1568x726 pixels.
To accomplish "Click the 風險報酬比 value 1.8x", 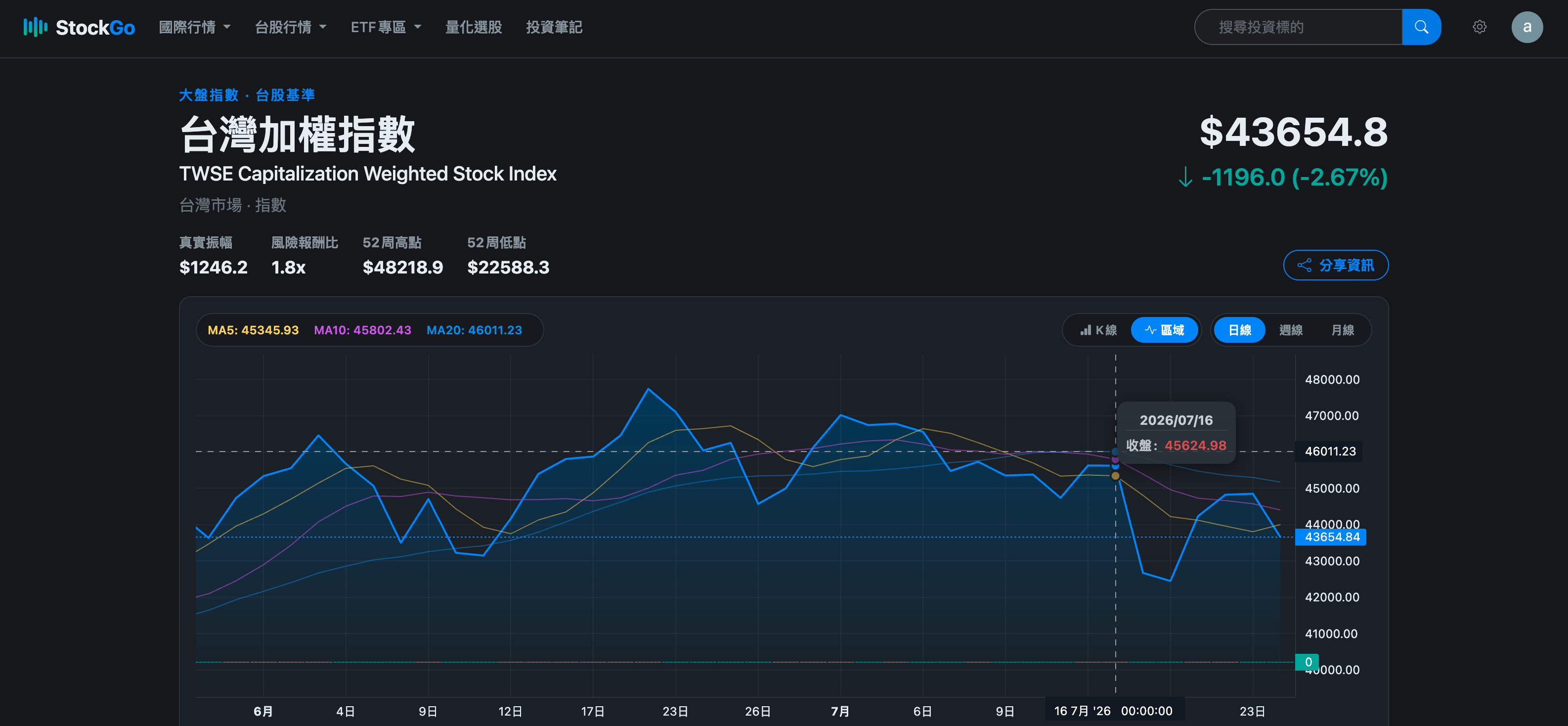I will pyautogui.click(x=289, y=268).
